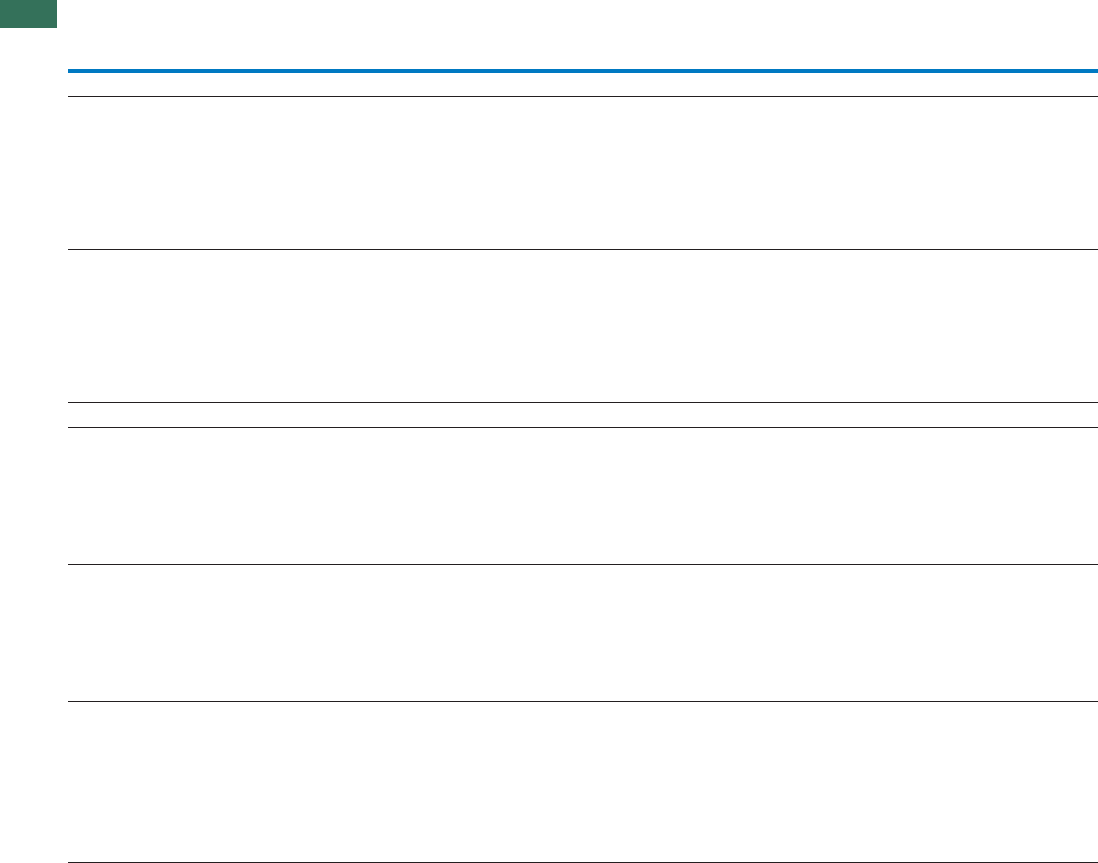
Task: Click the divider above the last row
Action: coord(582,702)
